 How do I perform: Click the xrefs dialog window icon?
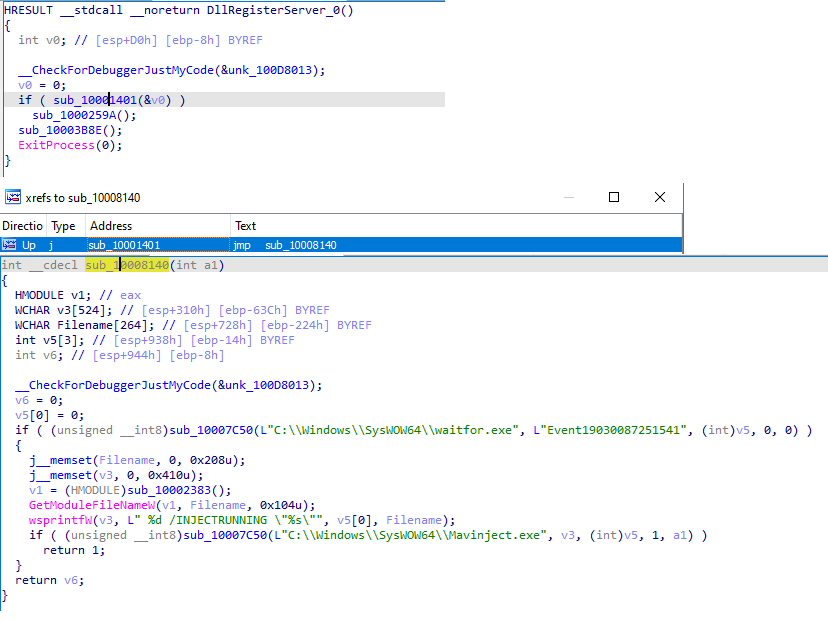coord(13,197)
